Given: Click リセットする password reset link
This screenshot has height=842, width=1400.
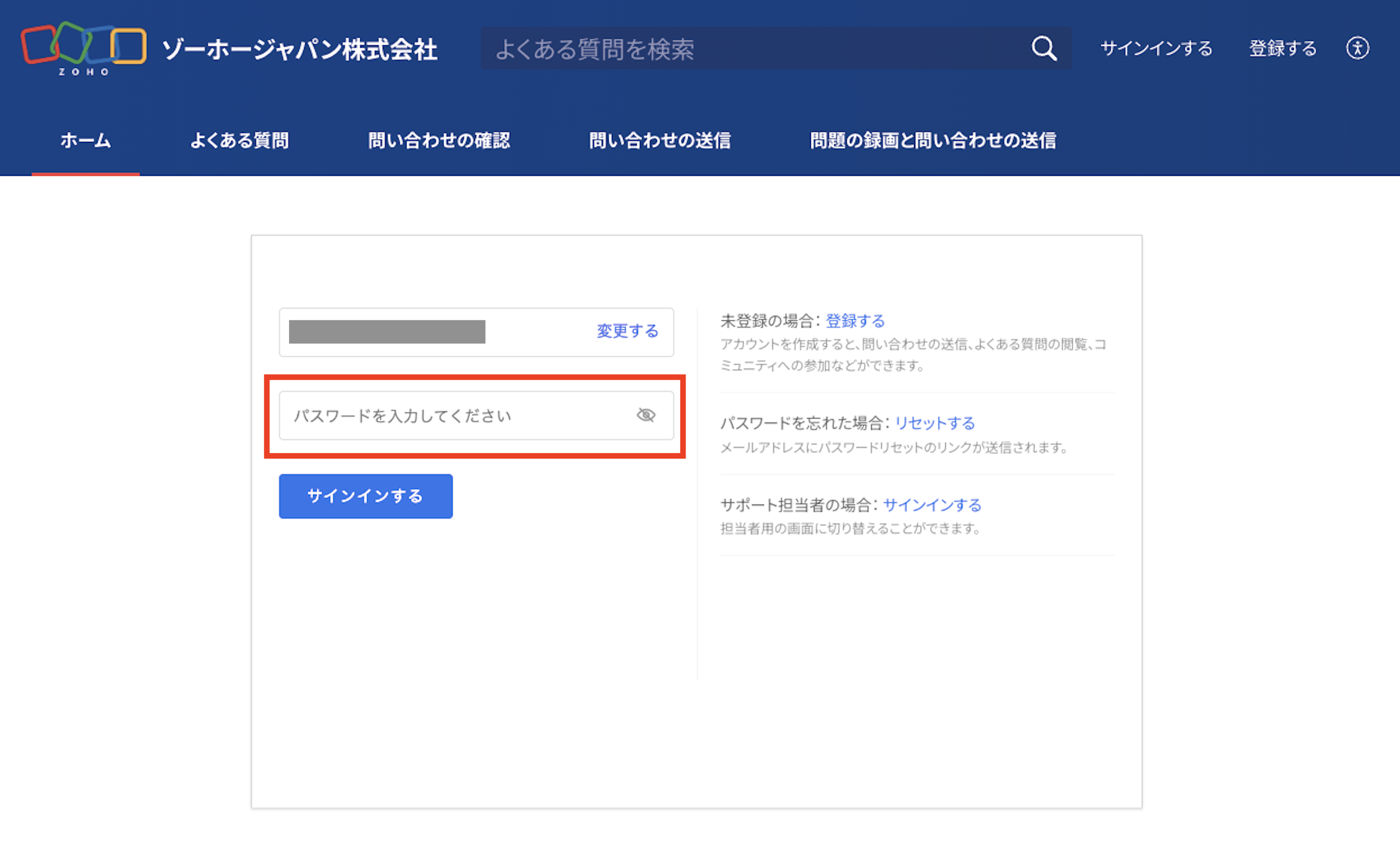Looking at the screenshot, I should (x=934, y=423).
